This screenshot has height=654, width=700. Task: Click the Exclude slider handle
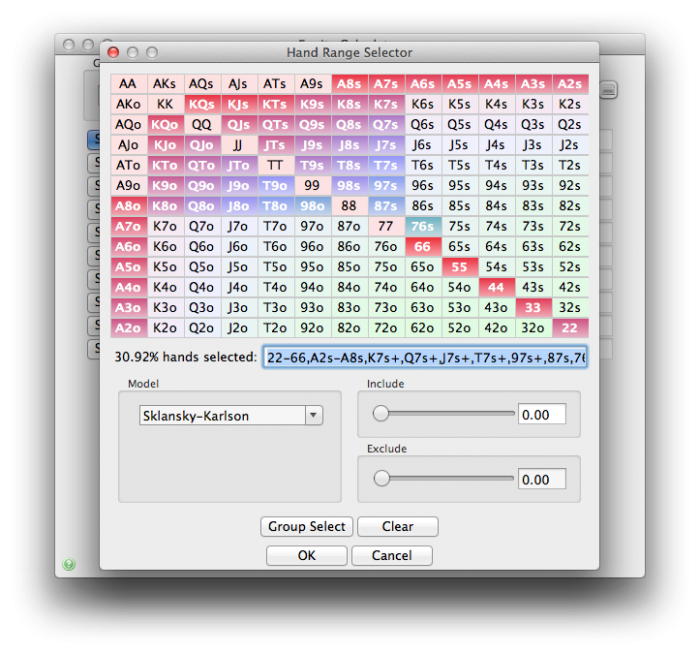click(382, 478)
